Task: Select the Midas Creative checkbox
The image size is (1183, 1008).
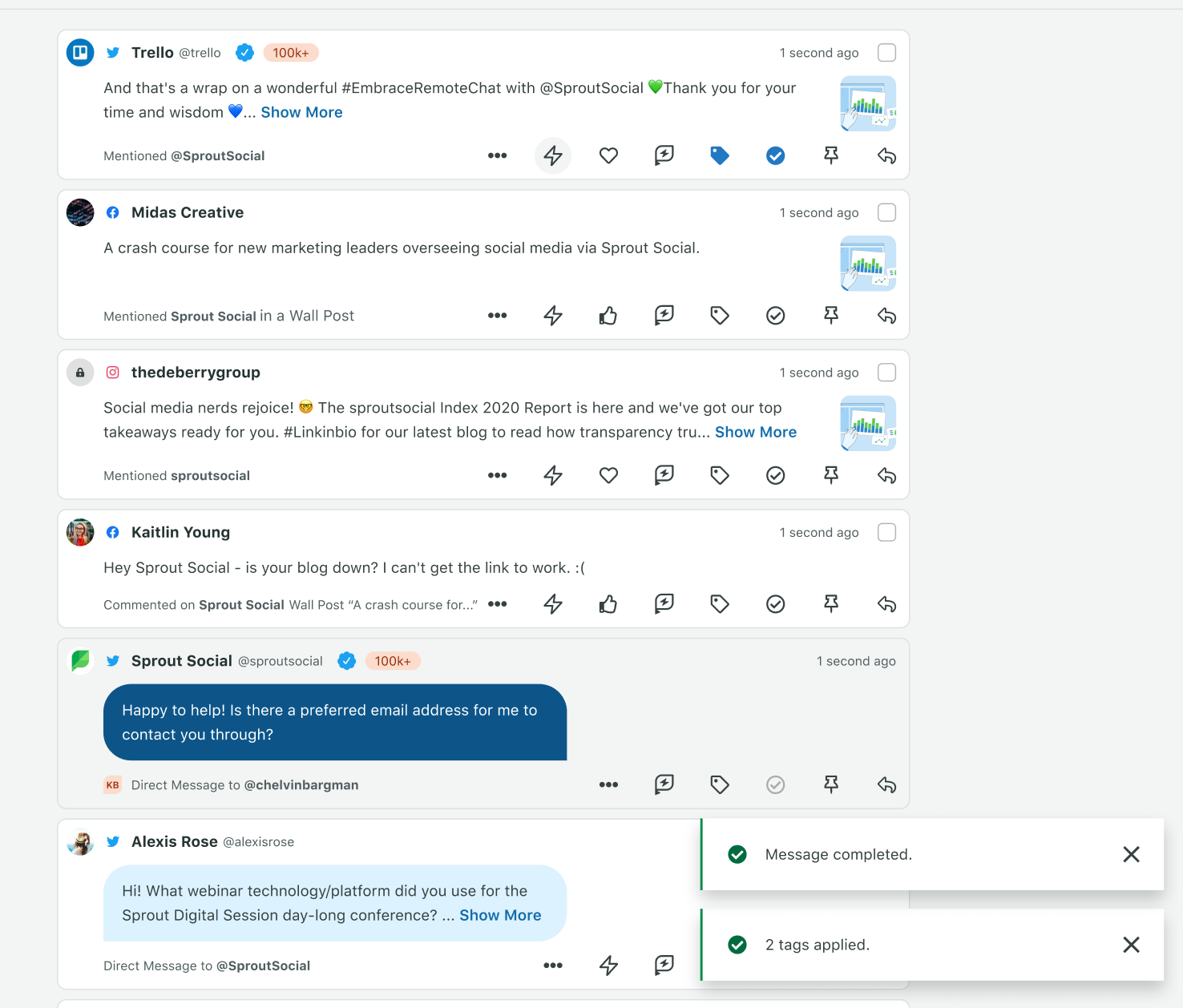Action: (x=886, y=212)
